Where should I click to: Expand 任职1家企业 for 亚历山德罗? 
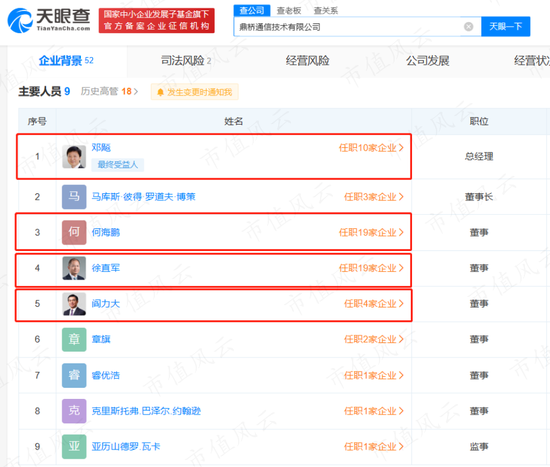pos(374,447)
